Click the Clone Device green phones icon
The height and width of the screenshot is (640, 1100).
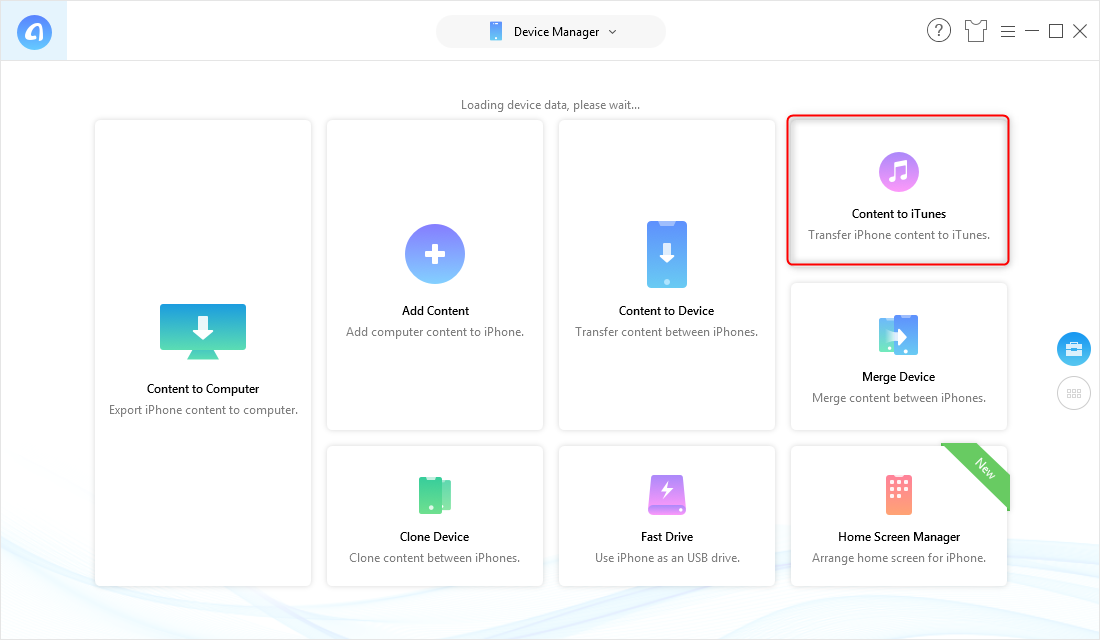coord(435,495)
